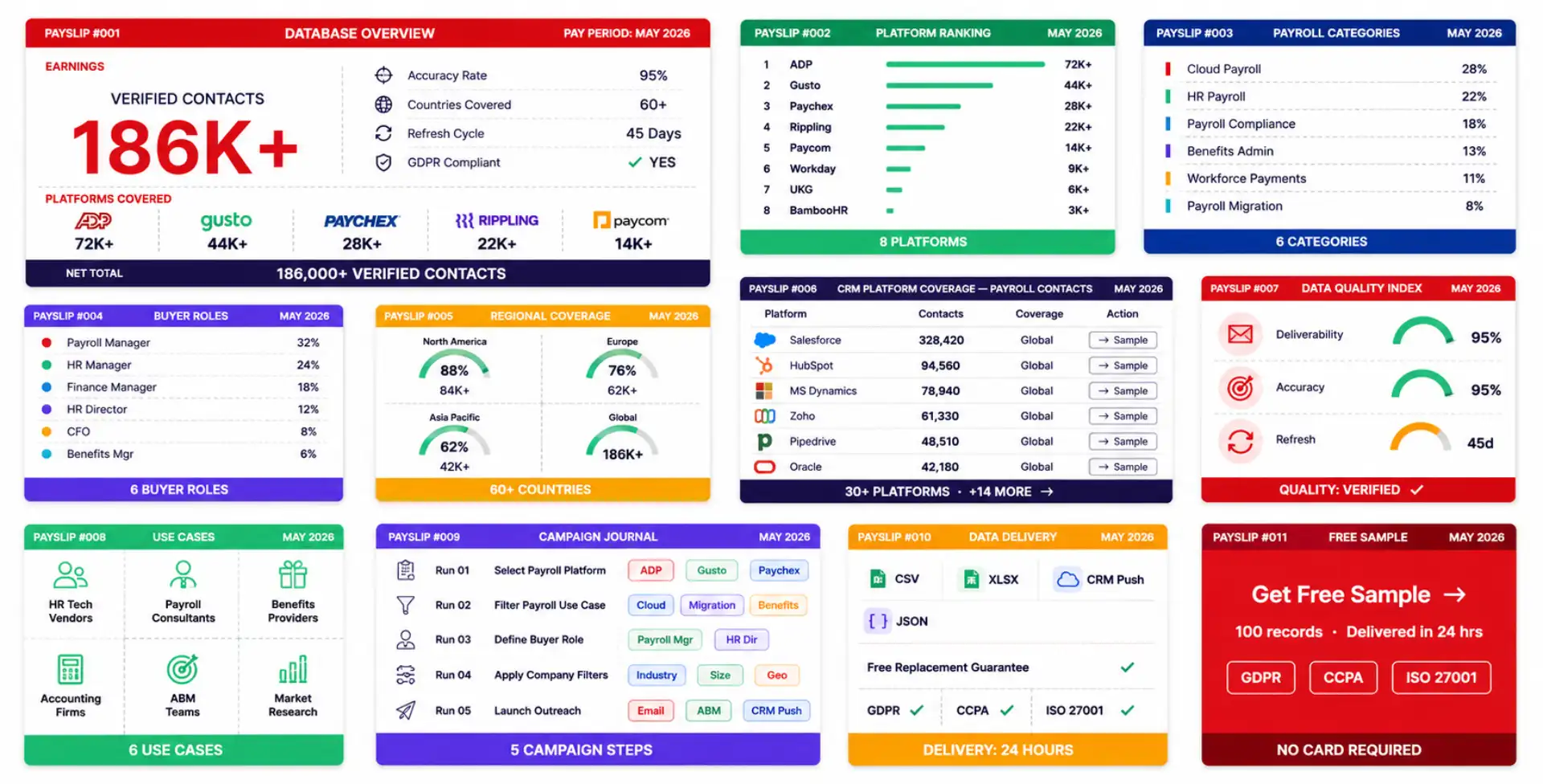1543x784 pixels.
Task: Select the Industry filter tag
Action: [x=657, y=675]
